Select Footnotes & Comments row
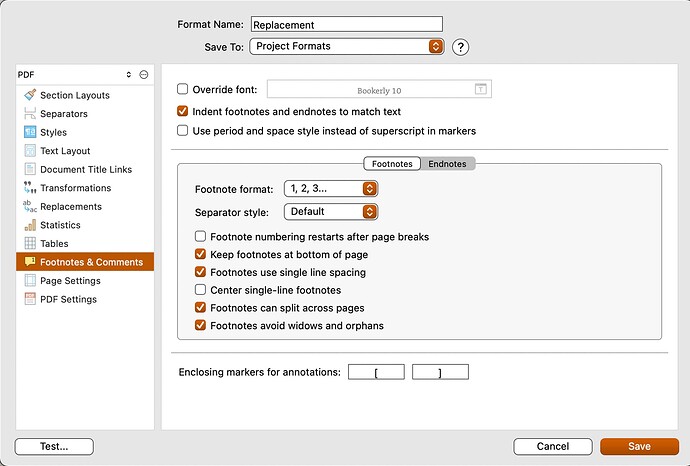The image size is (690, 466). [x=85, y=262]
